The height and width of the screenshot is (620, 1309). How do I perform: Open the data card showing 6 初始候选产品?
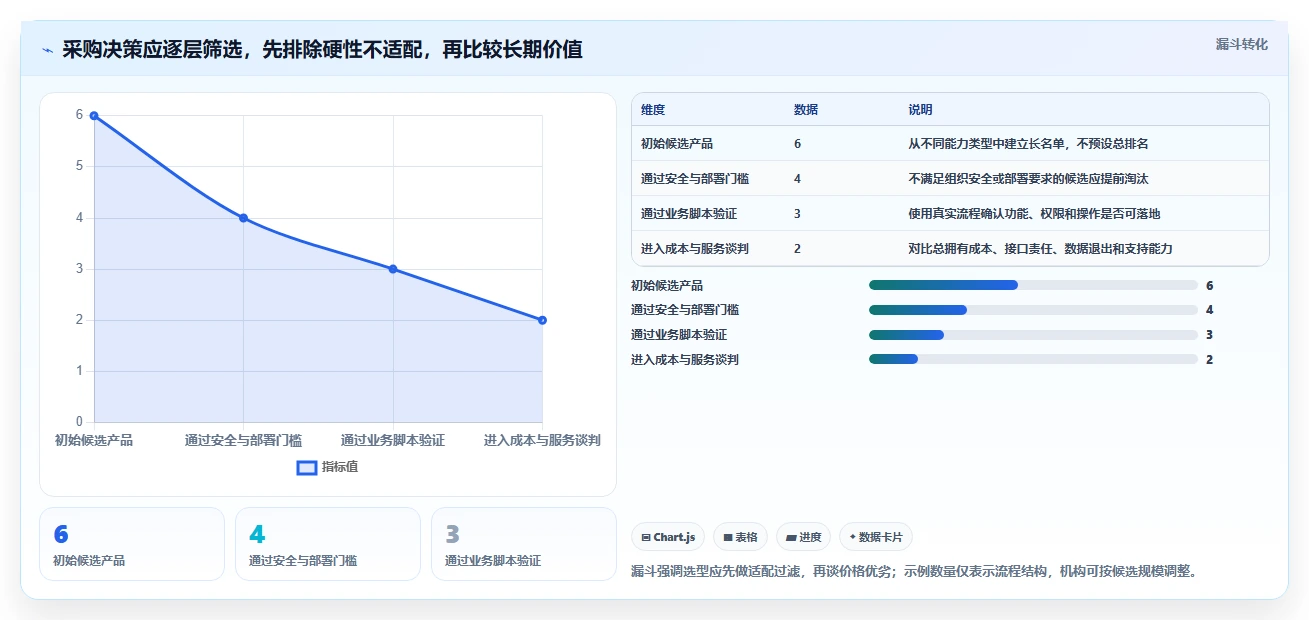[x=132, y=544]
